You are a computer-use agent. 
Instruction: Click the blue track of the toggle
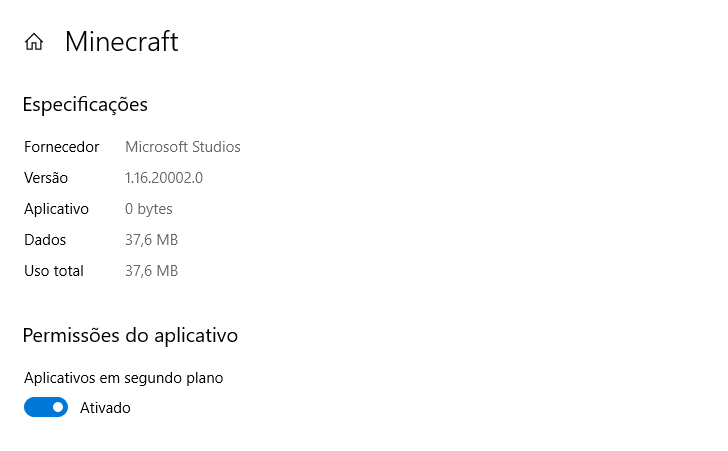36,407
